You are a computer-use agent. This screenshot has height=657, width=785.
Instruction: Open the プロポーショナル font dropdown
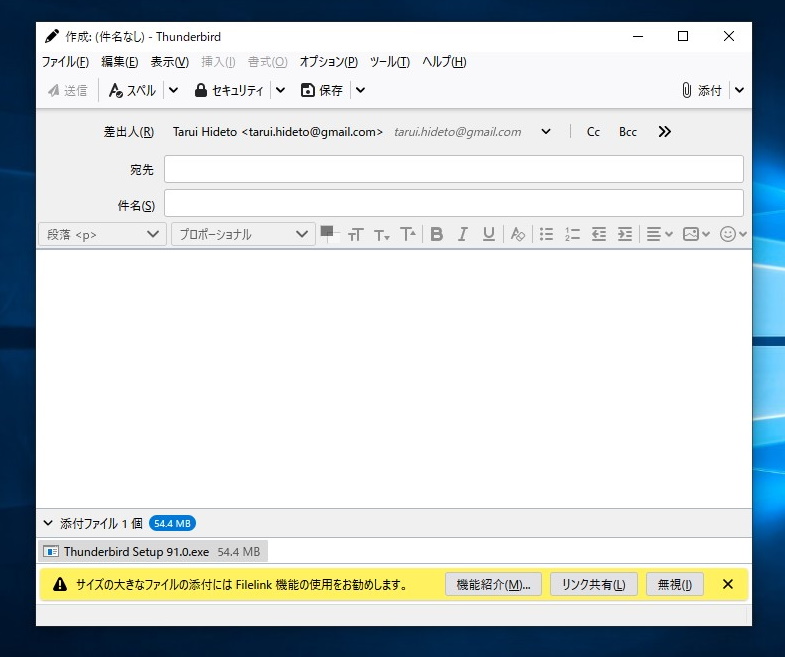[243, 234]
